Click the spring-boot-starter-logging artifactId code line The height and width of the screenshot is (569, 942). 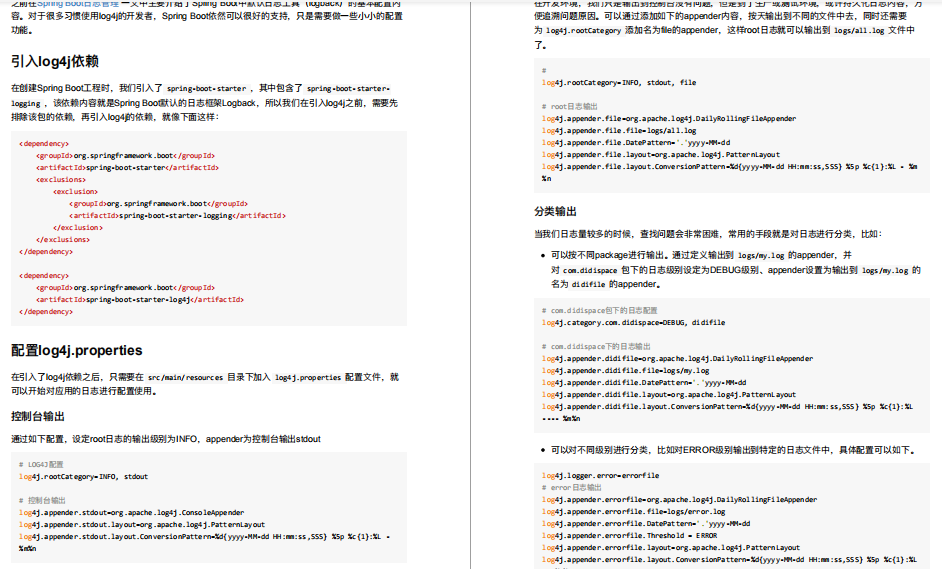pyautogui.click(x=177, y=215)
